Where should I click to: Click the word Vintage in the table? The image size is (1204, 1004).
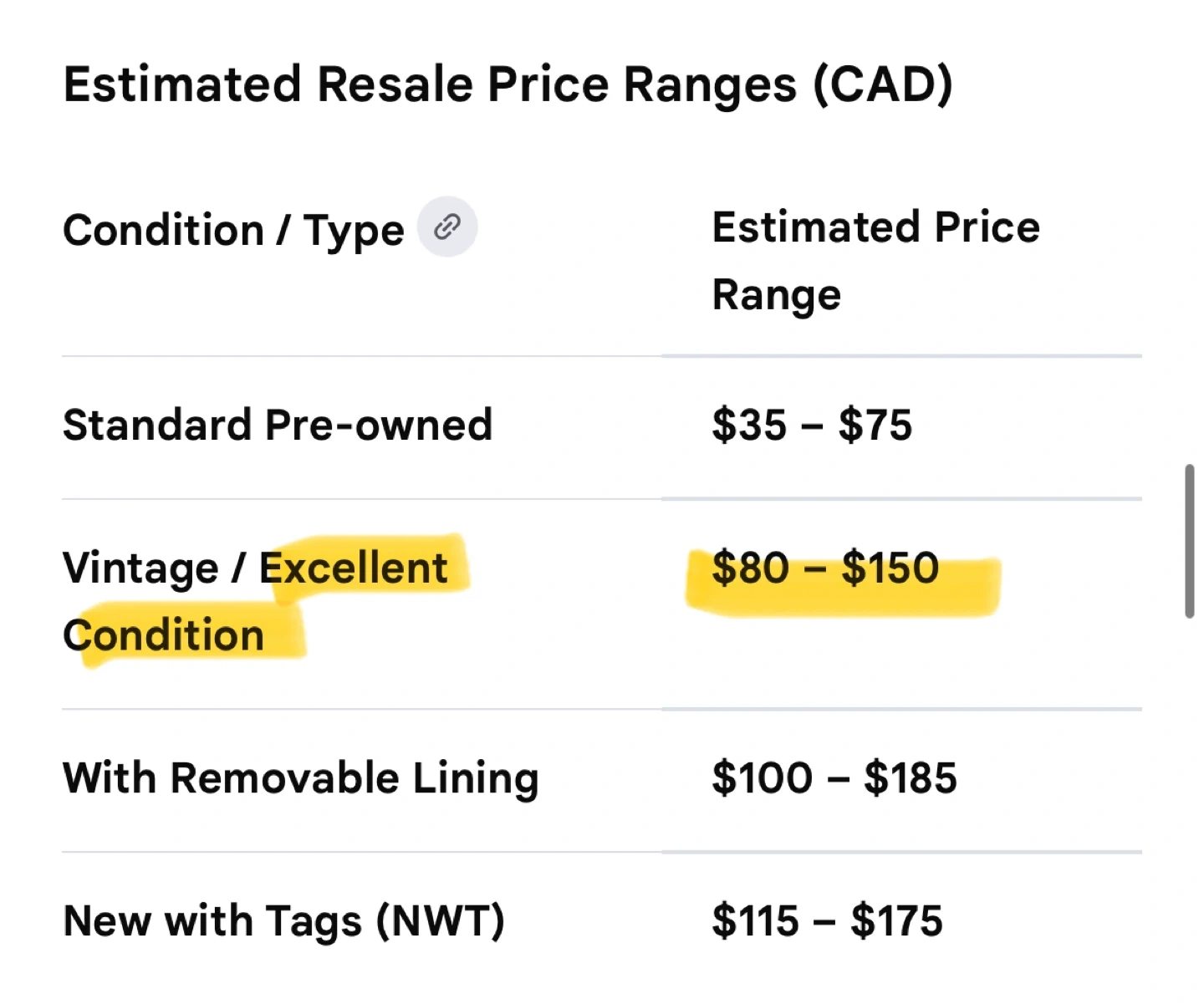click(x=140, y=568)
